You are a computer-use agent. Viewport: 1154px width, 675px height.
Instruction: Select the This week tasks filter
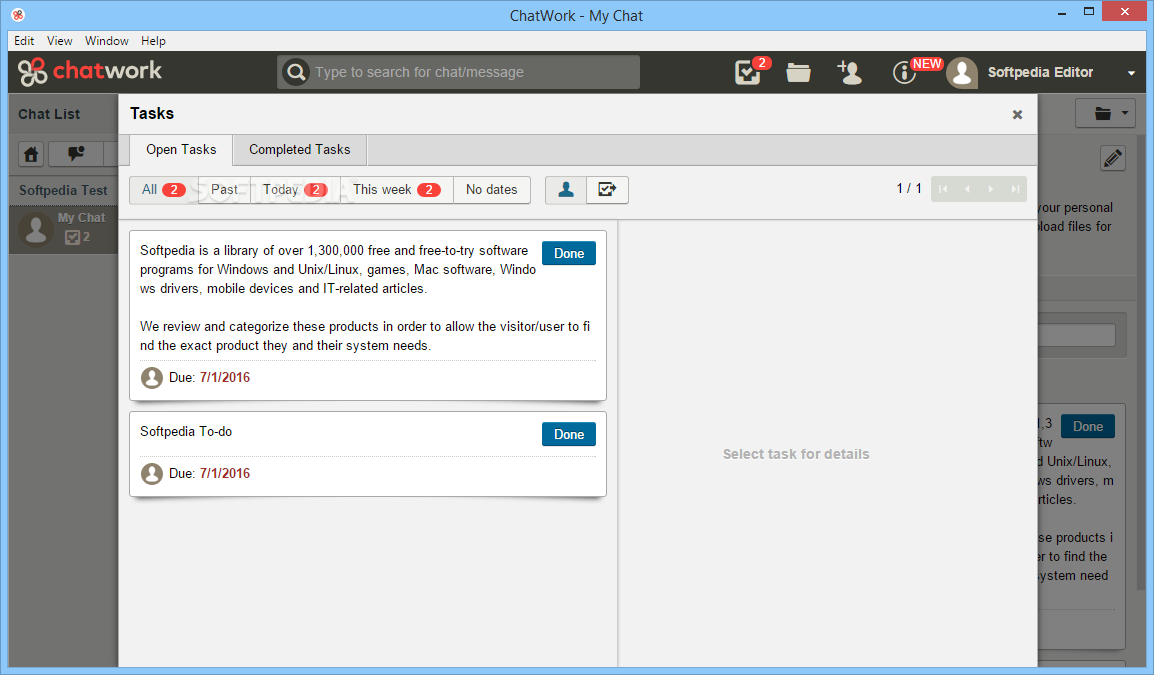(x=397, y=190)
